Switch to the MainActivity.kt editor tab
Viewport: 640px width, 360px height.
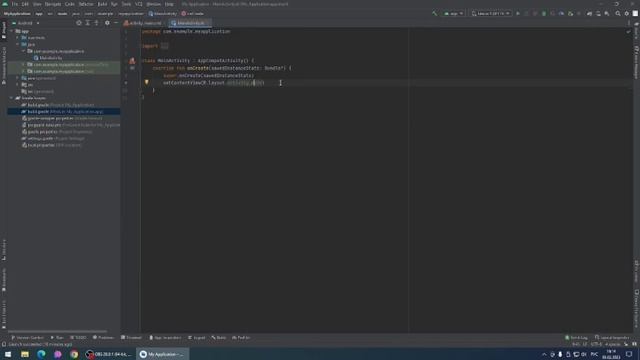190,23
